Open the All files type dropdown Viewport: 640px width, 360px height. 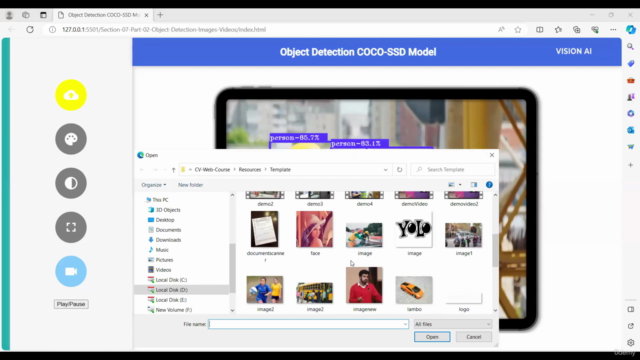pos(452,324)
